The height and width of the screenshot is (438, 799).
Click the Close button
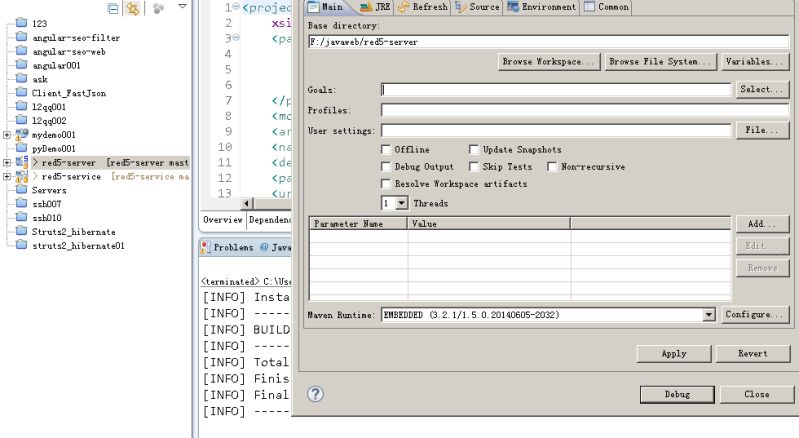tap(757, 394)
